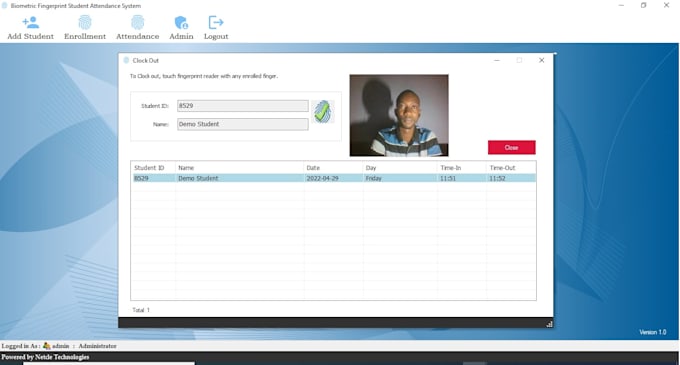Image resolution: width=680 pixels, height=365 pixels.
Task: Click the Administrator status bar text
Action: point(97,346)
